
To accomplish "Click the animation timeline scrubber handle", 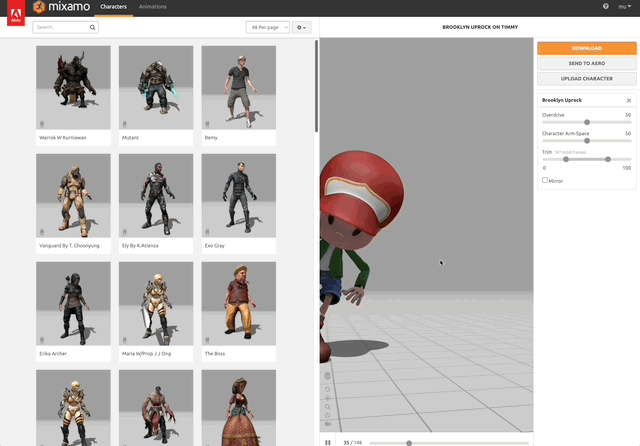I will 409,443.
